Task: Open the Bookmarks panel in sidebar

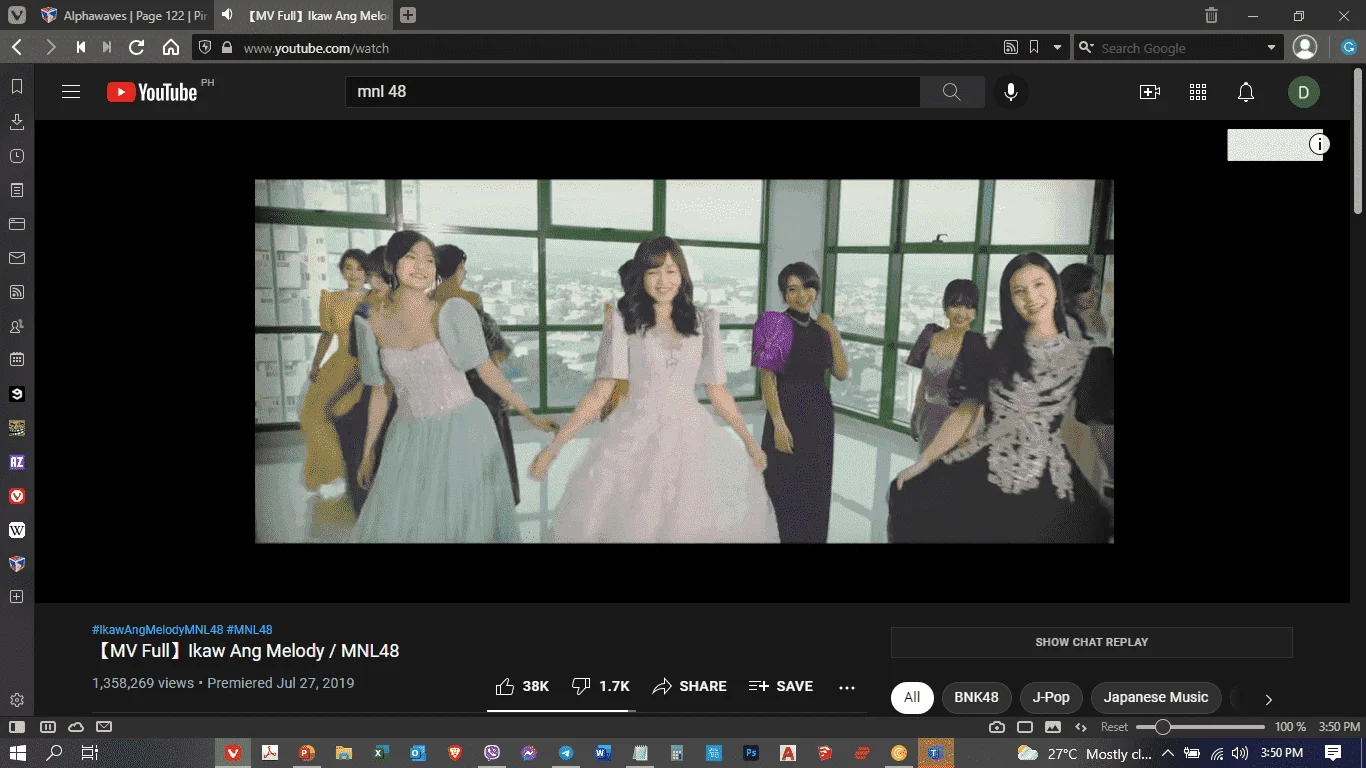Action: pos(17,87)
